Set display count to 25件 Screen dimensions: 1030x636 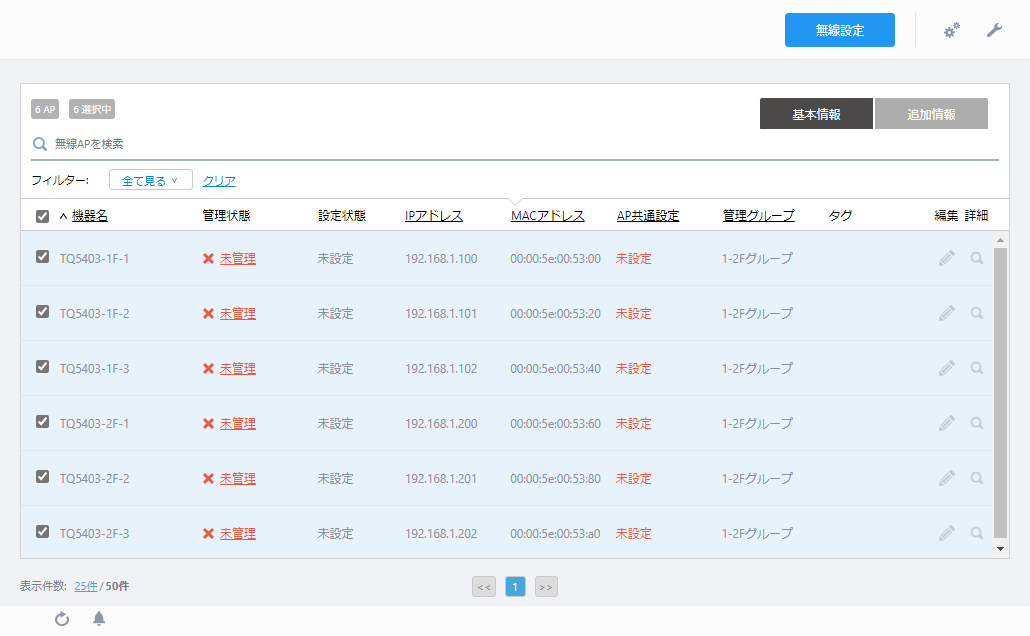coord(85,586)
